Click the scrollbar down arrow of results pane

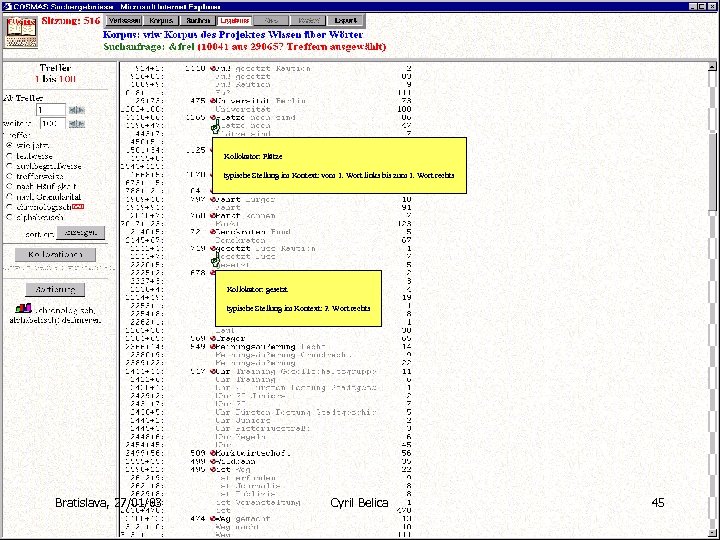pos(712,533)
